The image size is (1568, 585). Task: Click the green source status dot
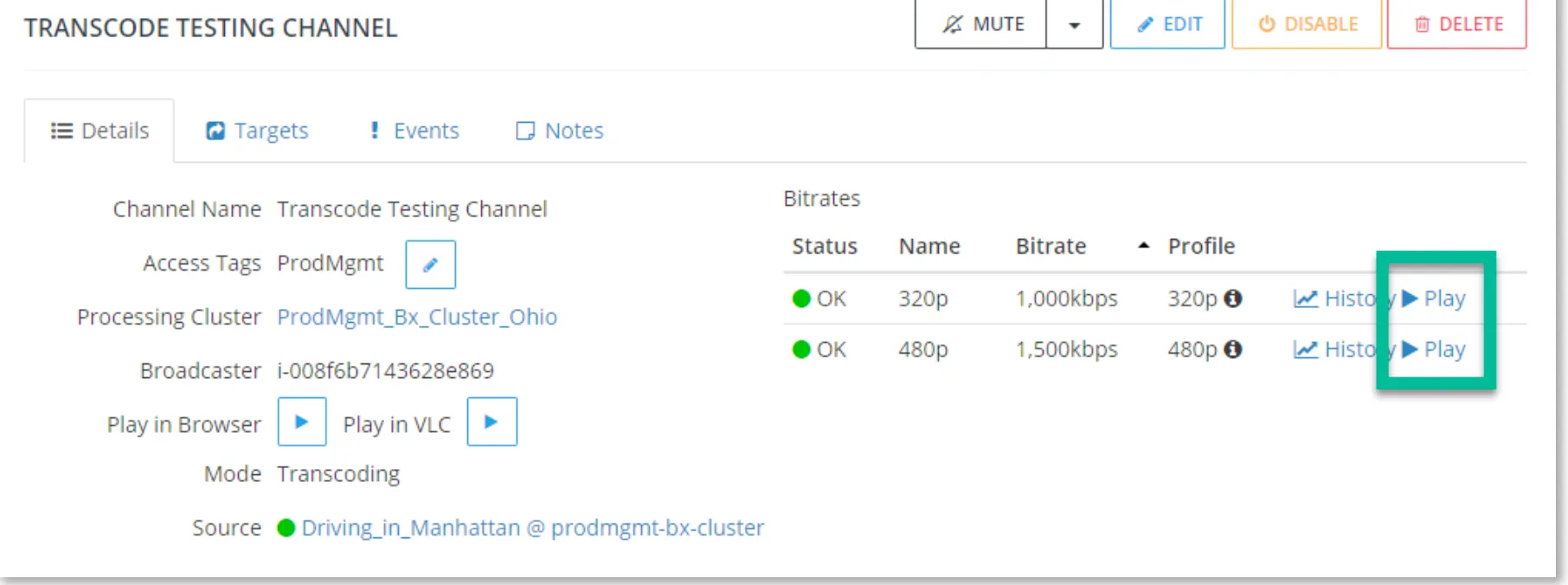pos(286,528)
